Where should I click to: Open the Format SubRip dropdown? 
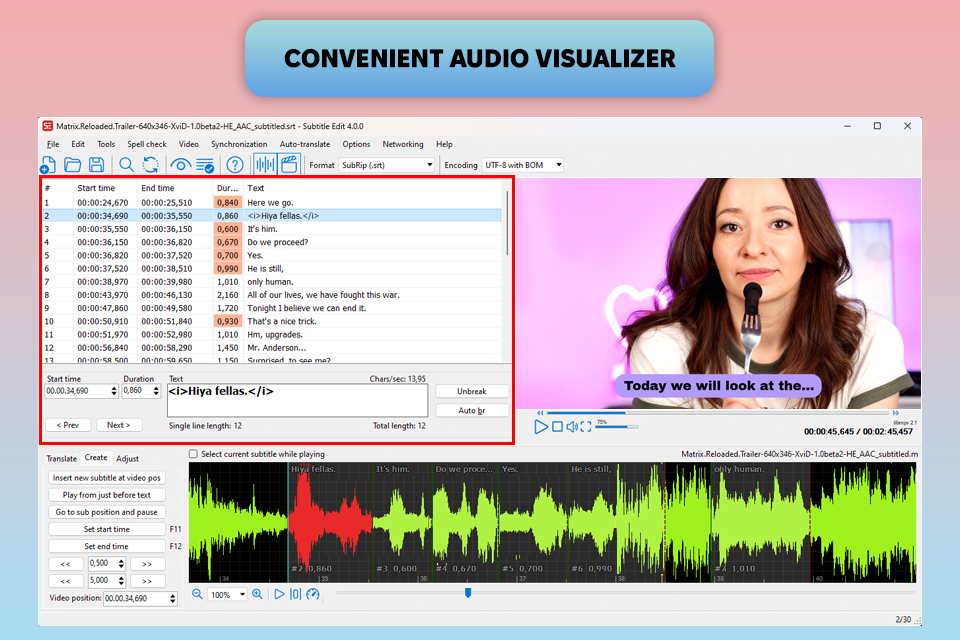429,165
